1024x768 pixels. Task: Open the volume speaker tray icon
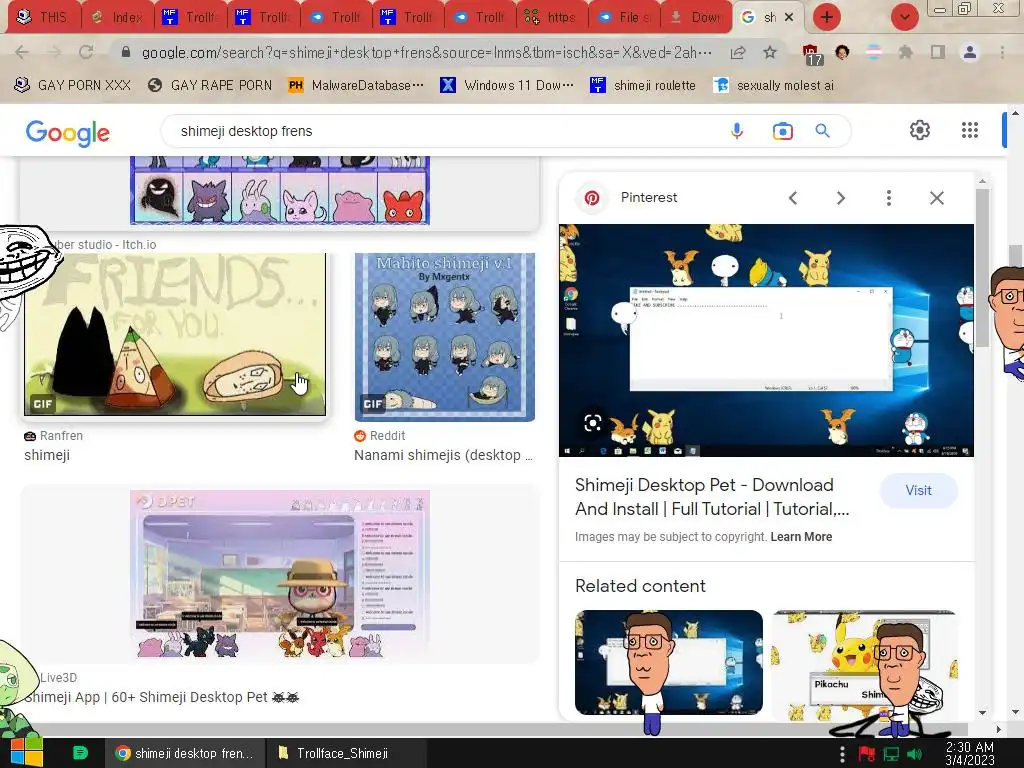point(914,754)
